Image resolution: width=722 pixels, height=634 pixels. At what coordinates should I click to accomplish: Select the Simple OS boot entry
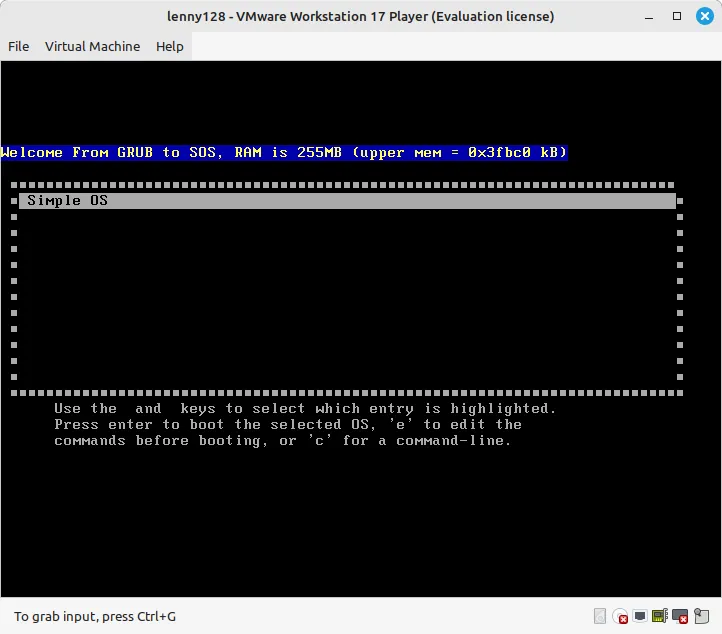click(347, 201)
